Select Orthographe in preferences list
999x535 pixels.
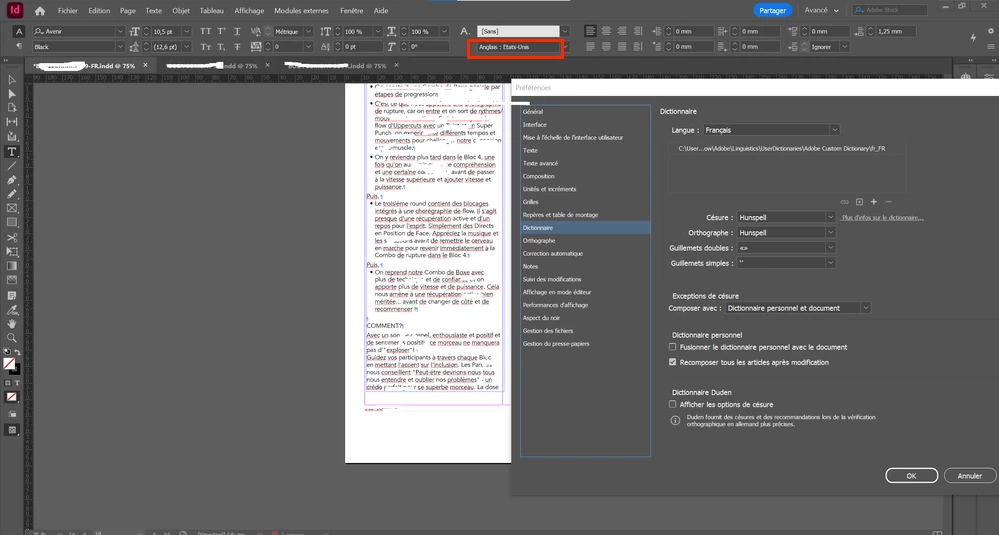(539, 241)
